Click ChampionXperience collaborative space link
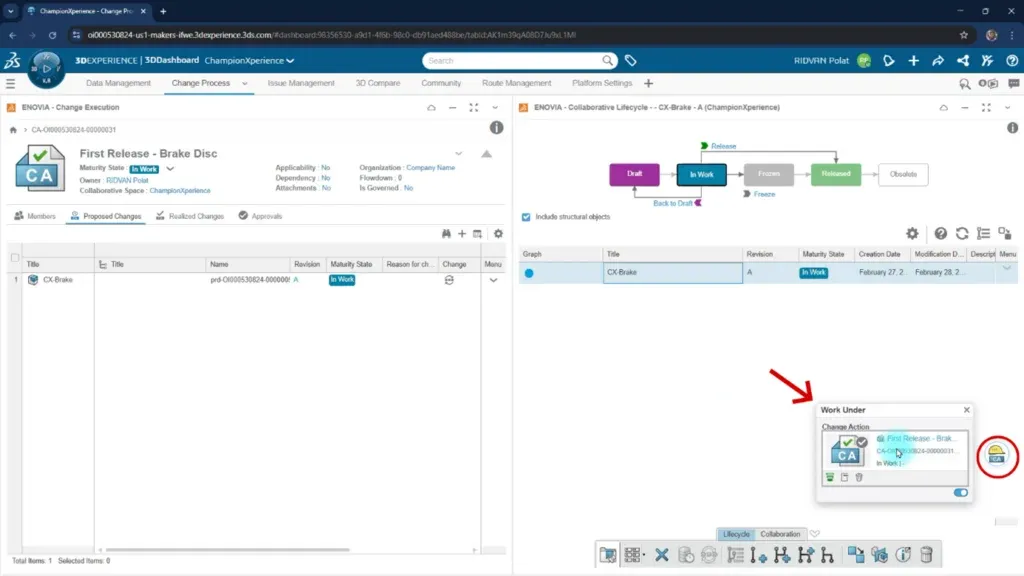This screenshot has width=1024, height=576. [x=180, y=191]
